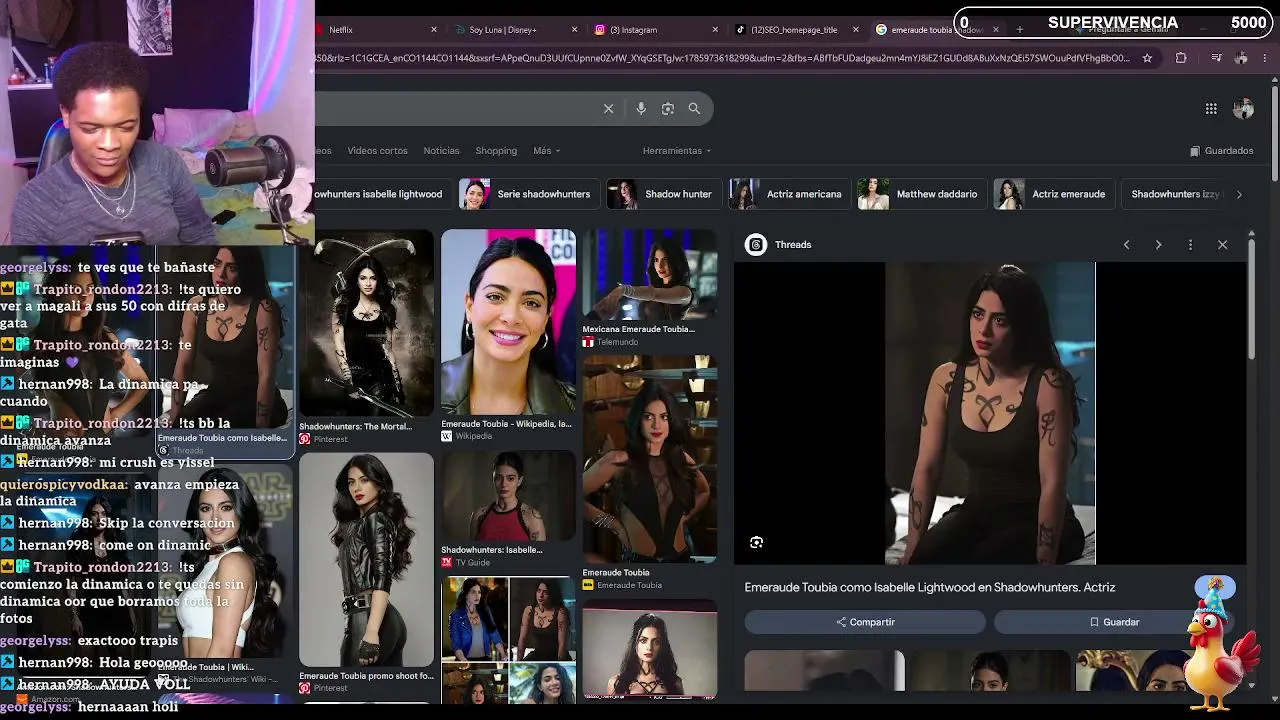Viewport: 1280px width, 720px height.
Task: Open a new browser tab
Action: [1019, 30]
